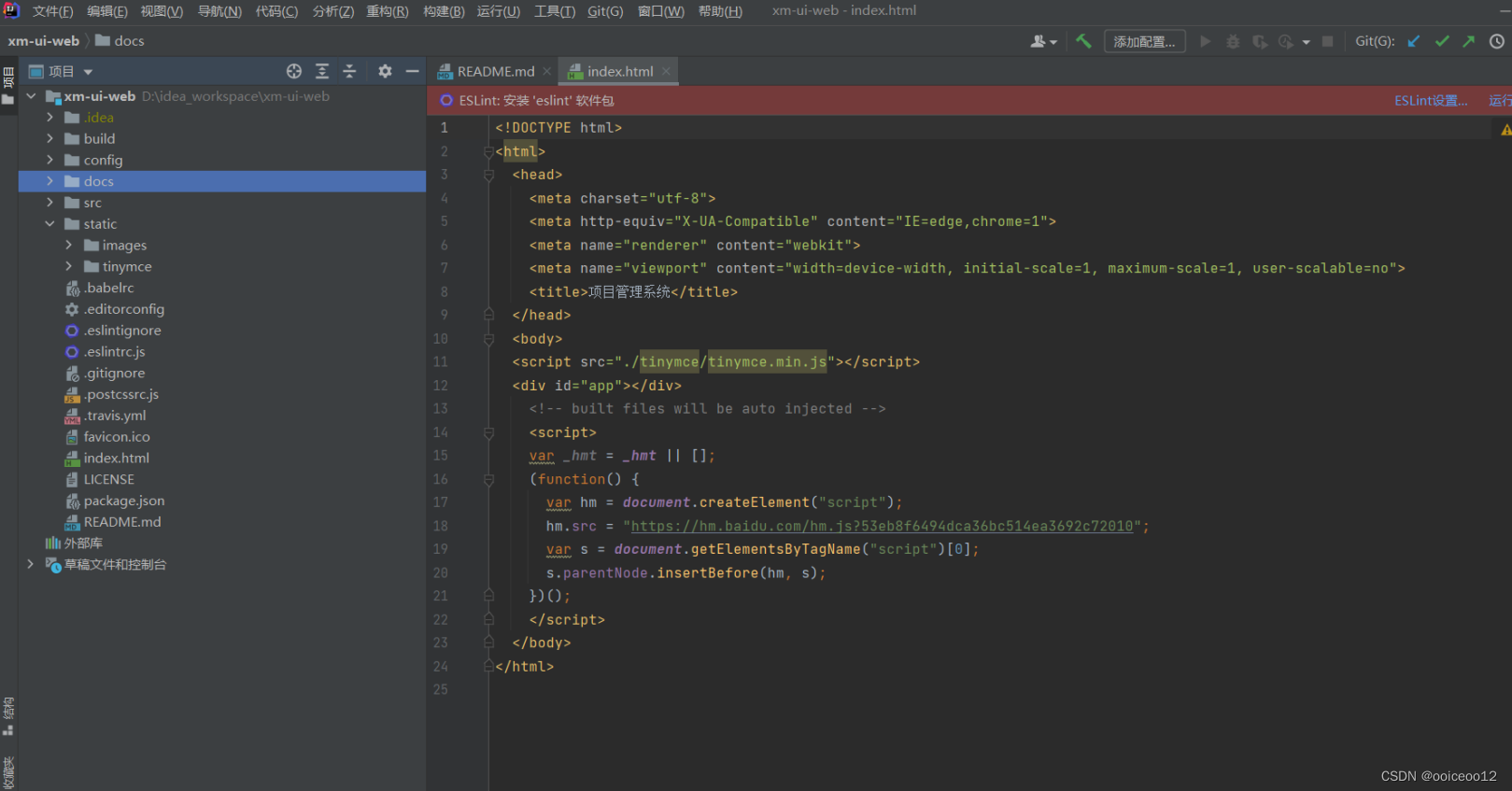Click Git Commit checkmark
The image size is (1512, 791).
tap(1442, 41)
